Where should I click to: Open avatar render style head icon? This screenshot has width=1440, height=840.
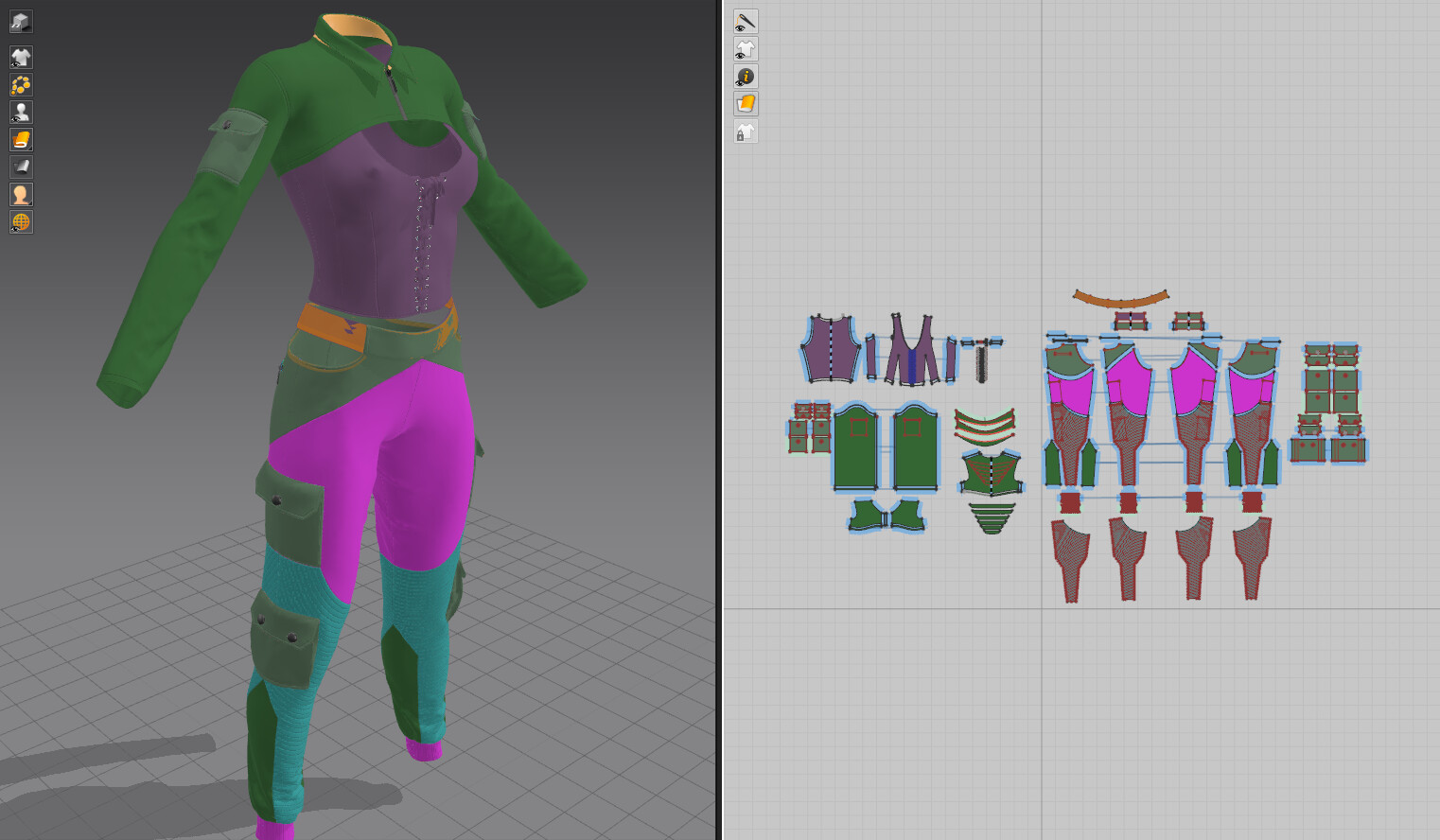21,195
